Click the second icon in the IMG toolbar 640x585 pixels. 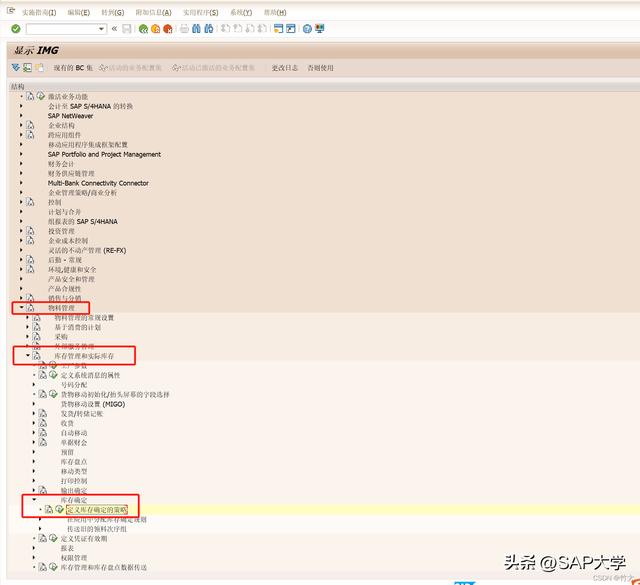coord(27,67)
